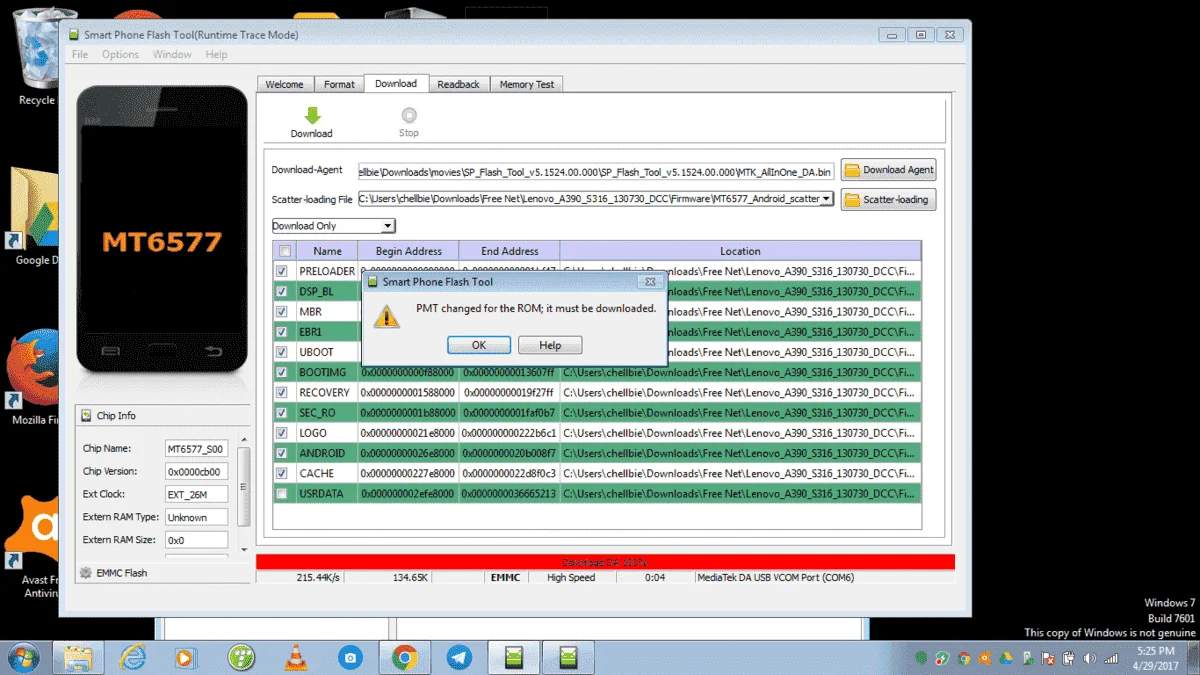Click the Ext Clock field EXT_26M

click(196, 495)
